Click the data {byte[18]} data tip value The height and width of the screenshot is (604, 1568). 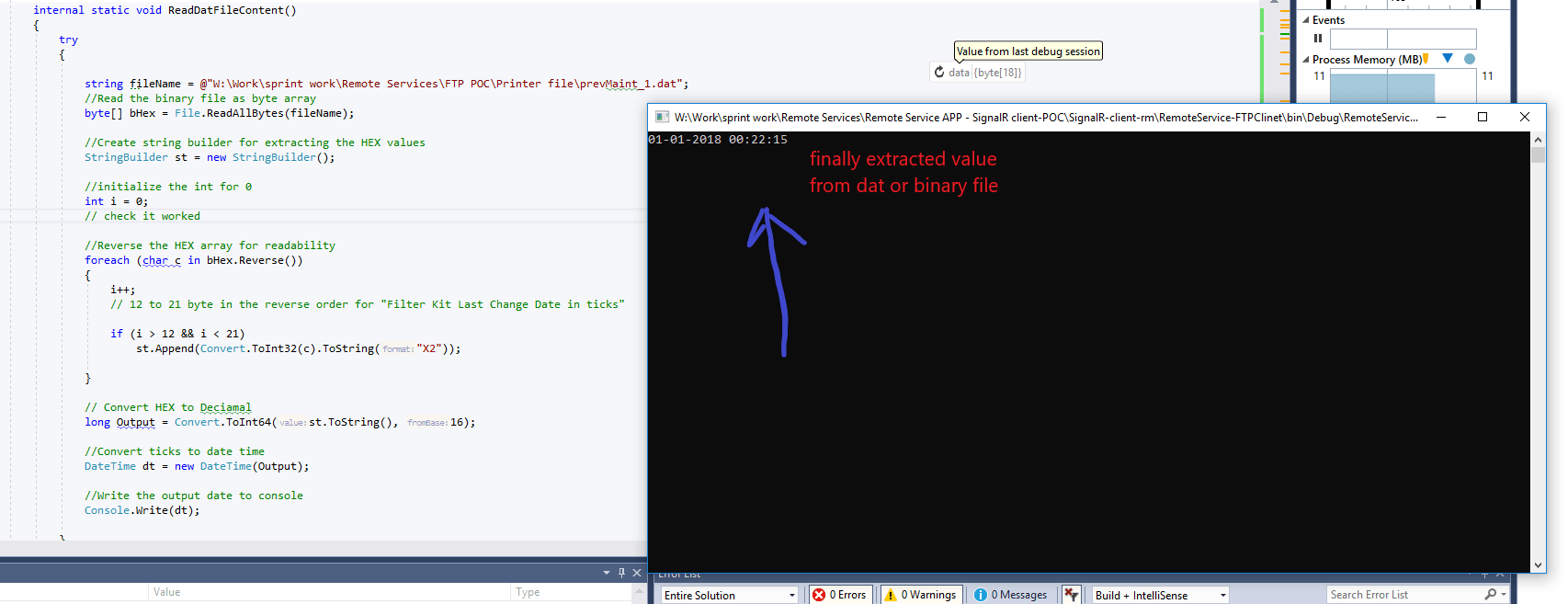point(985,72)
